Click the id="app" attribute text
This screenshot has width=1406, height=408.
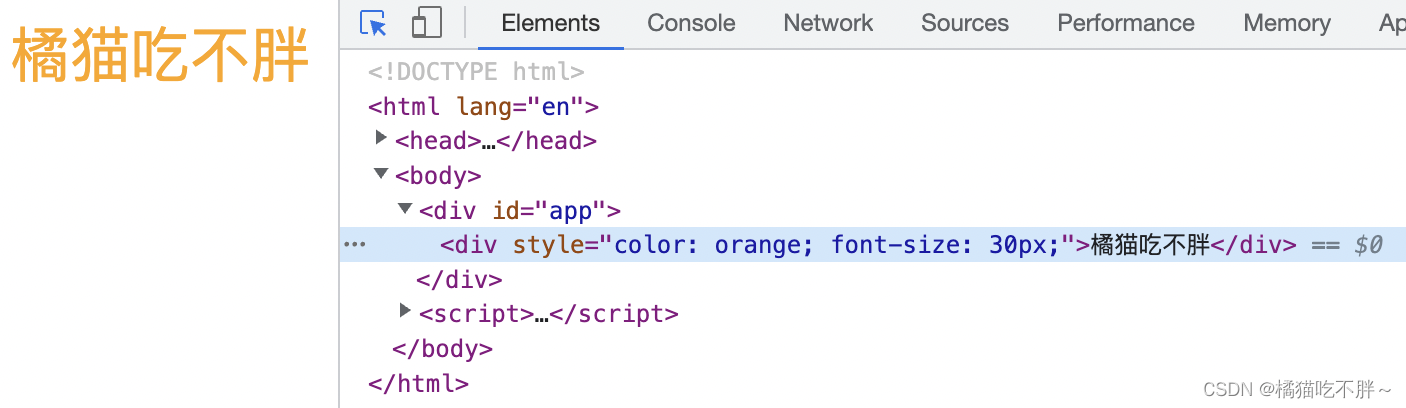coord(549,211)
